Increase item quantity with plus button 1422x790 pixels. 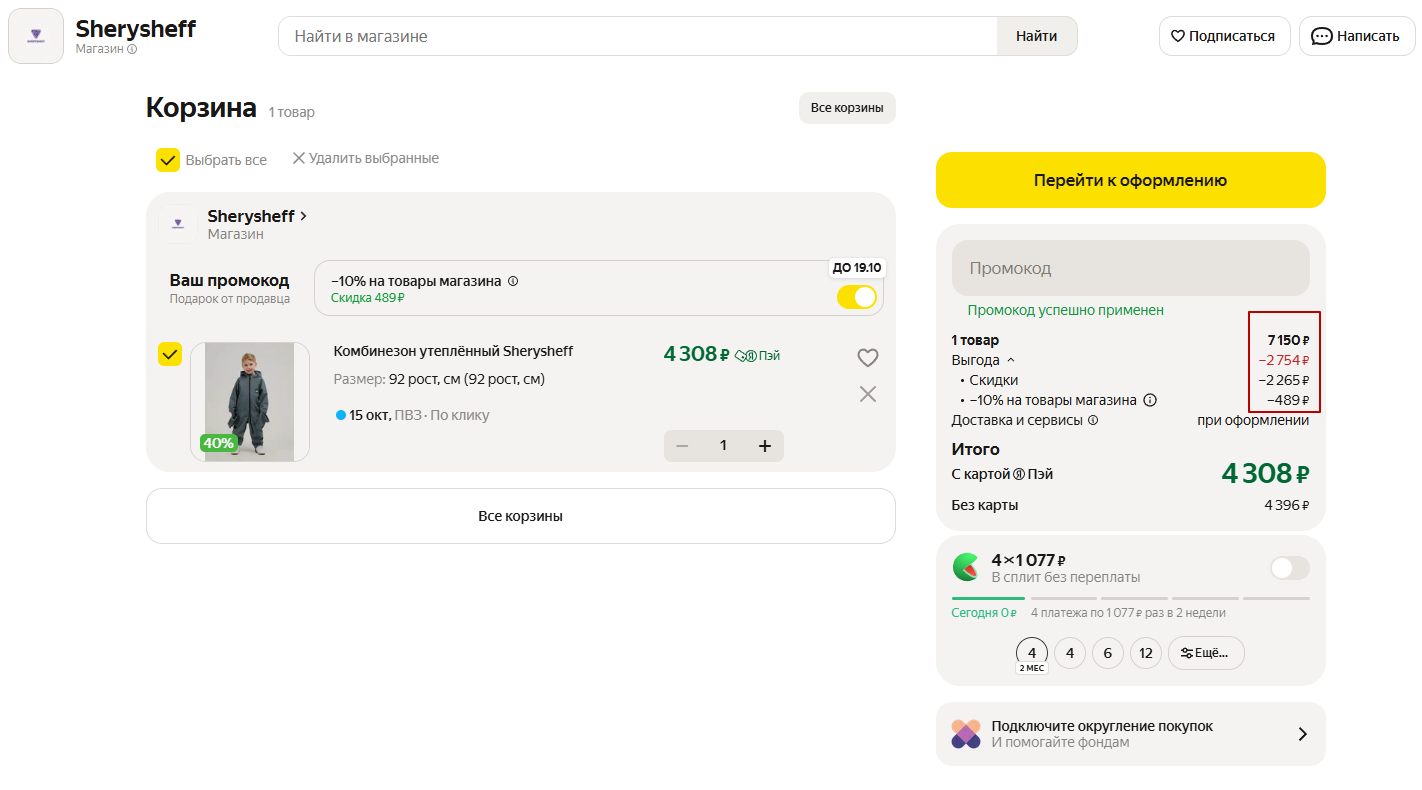[765, 446]
